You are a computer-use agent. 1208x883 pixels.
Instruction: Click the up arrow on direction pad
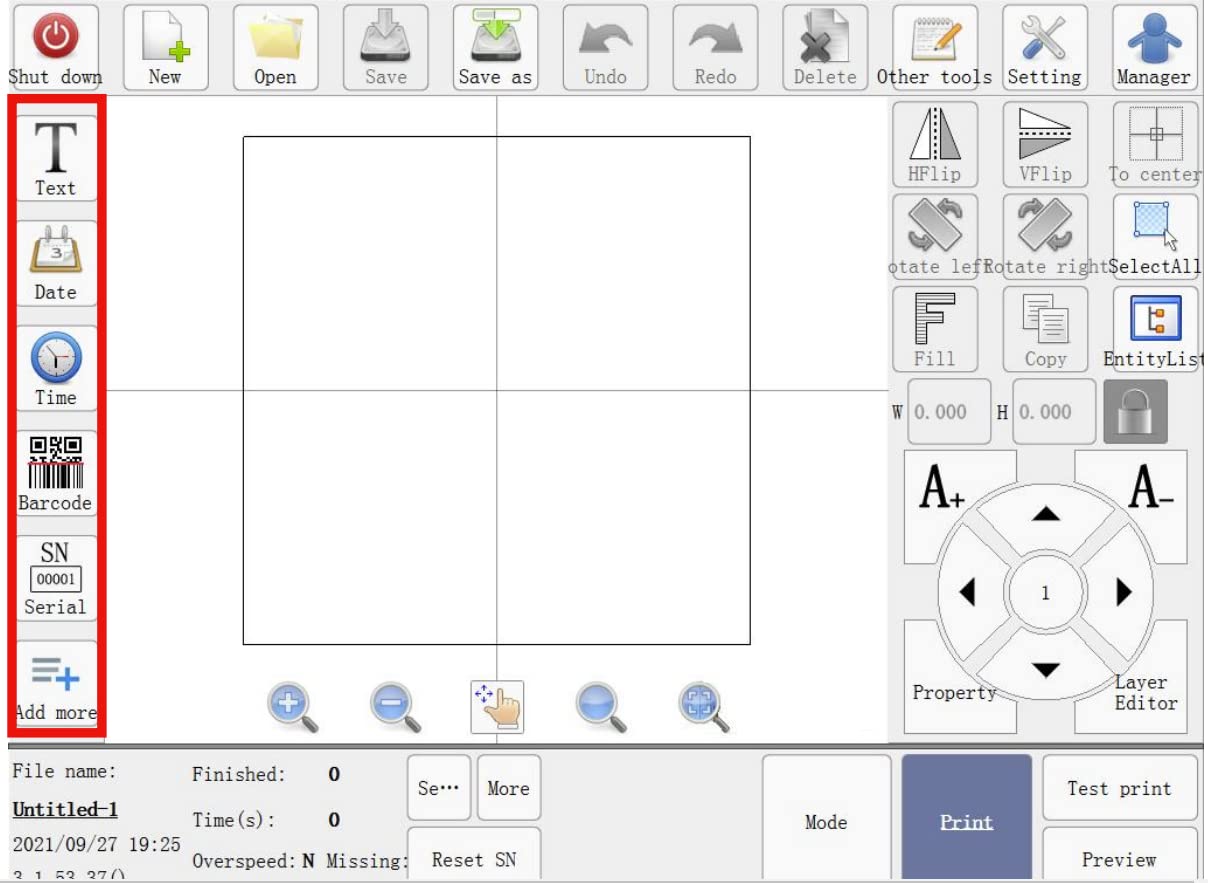tap(1046, 514)
